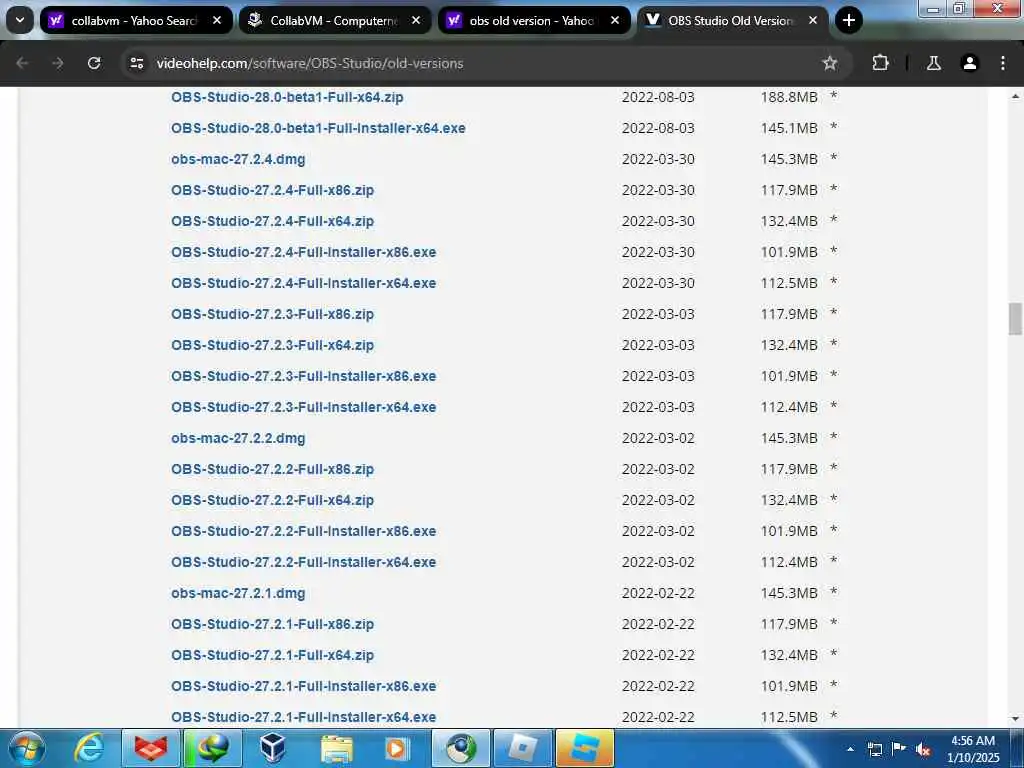1024x768 pixels.
Task: Download OBS-Studio-27.2.4-Full-x64.zip
Action: tap(272, 221)
